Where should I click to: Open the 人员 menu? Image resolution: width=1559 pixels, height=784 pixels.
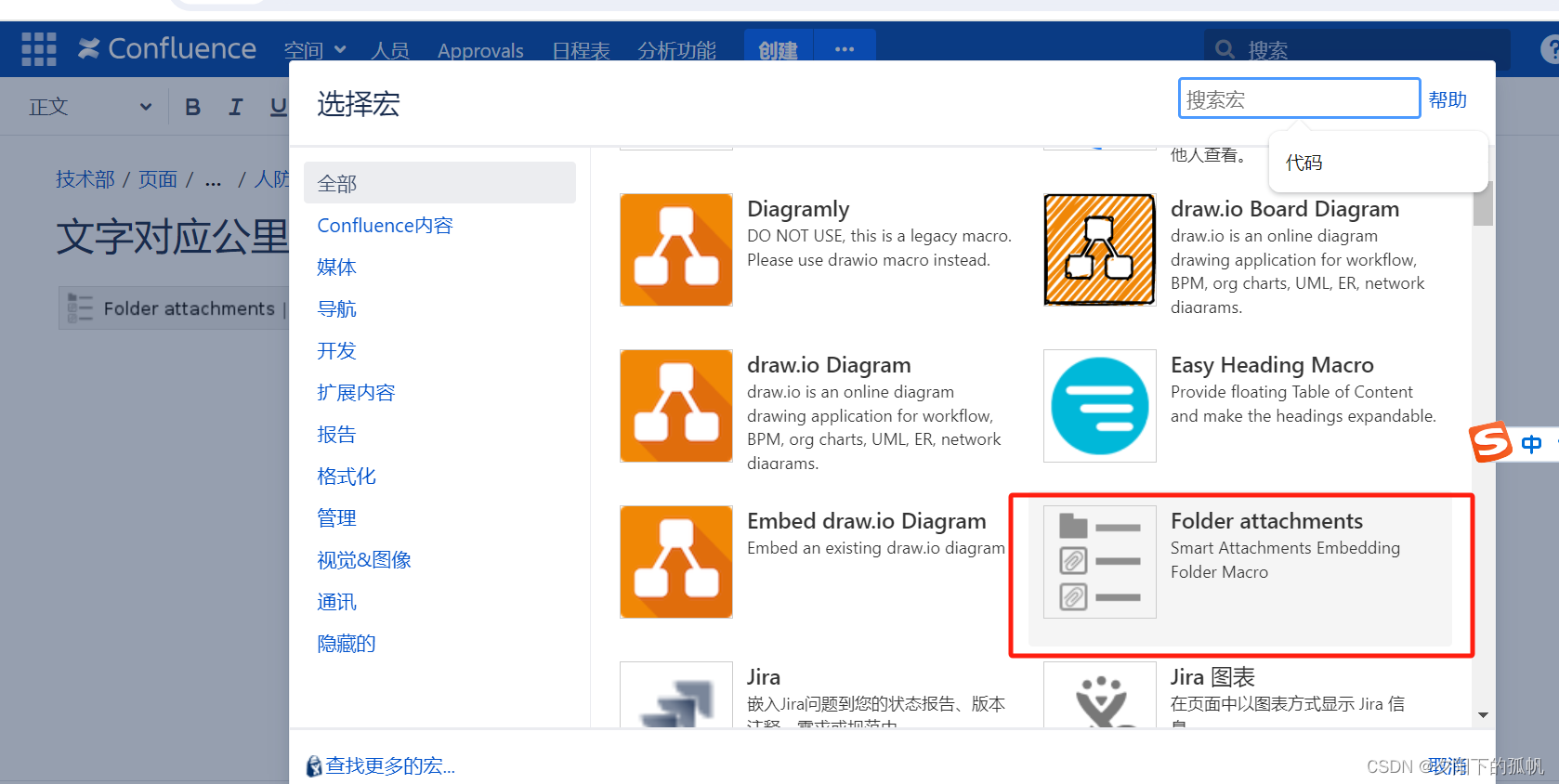390,50
